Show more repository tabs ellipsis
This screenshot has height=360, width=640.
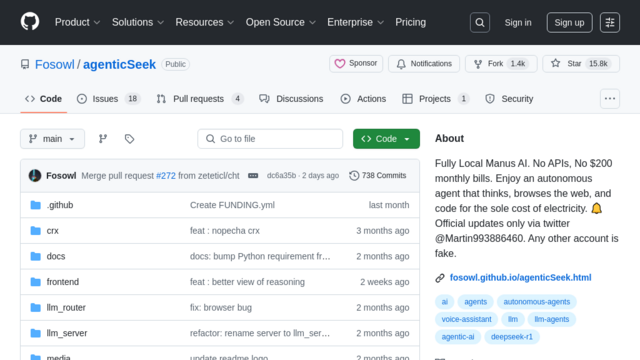(x=610, y=99)
